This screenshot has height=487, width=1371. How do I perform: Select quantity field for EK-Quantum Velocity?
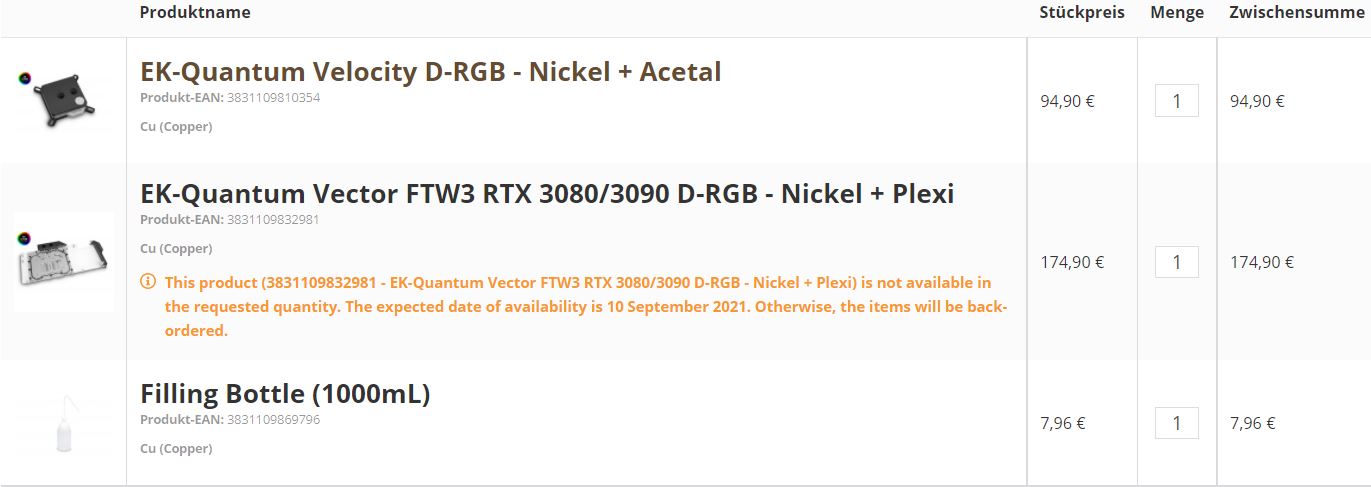(1177, 100)
